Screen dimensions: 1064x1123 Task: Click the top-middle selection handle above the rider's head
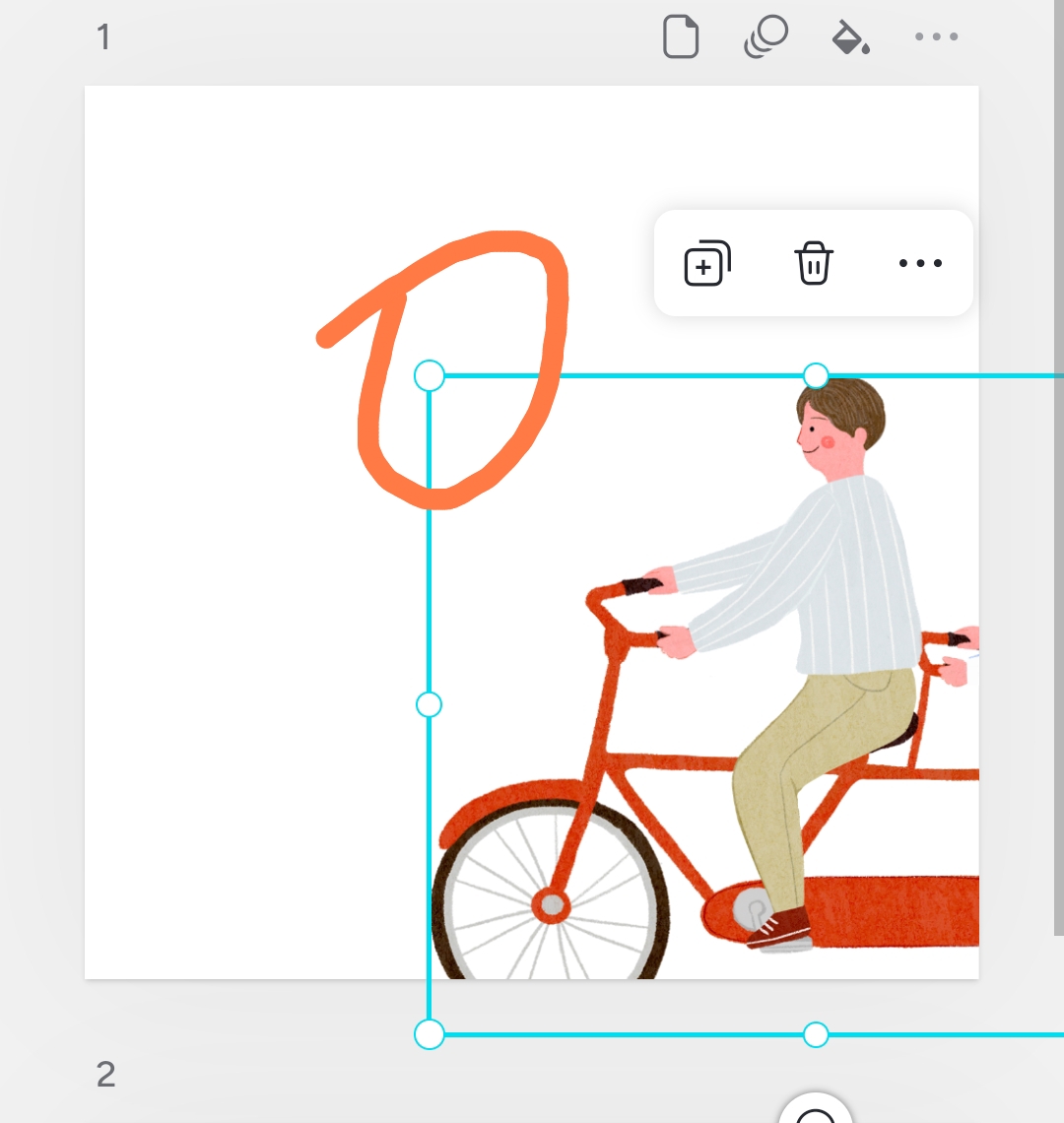pos(816,376)
